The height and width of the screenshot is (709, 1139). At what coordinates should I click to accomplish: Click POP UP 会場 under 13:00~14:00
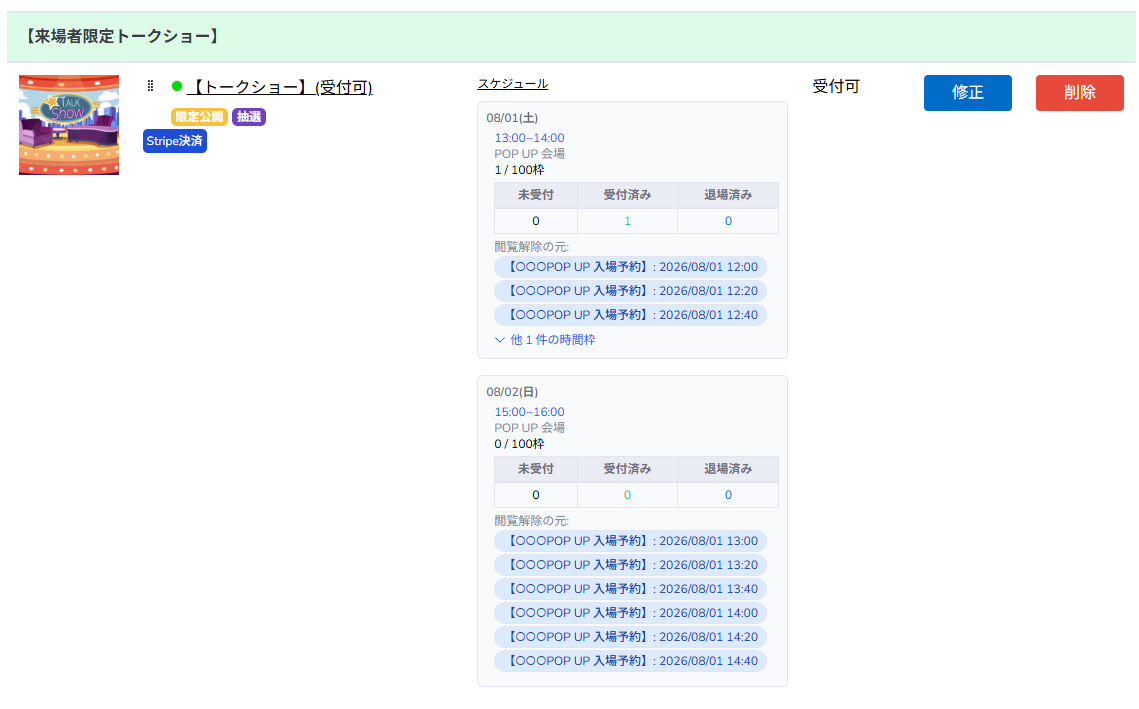click(530, 154)
